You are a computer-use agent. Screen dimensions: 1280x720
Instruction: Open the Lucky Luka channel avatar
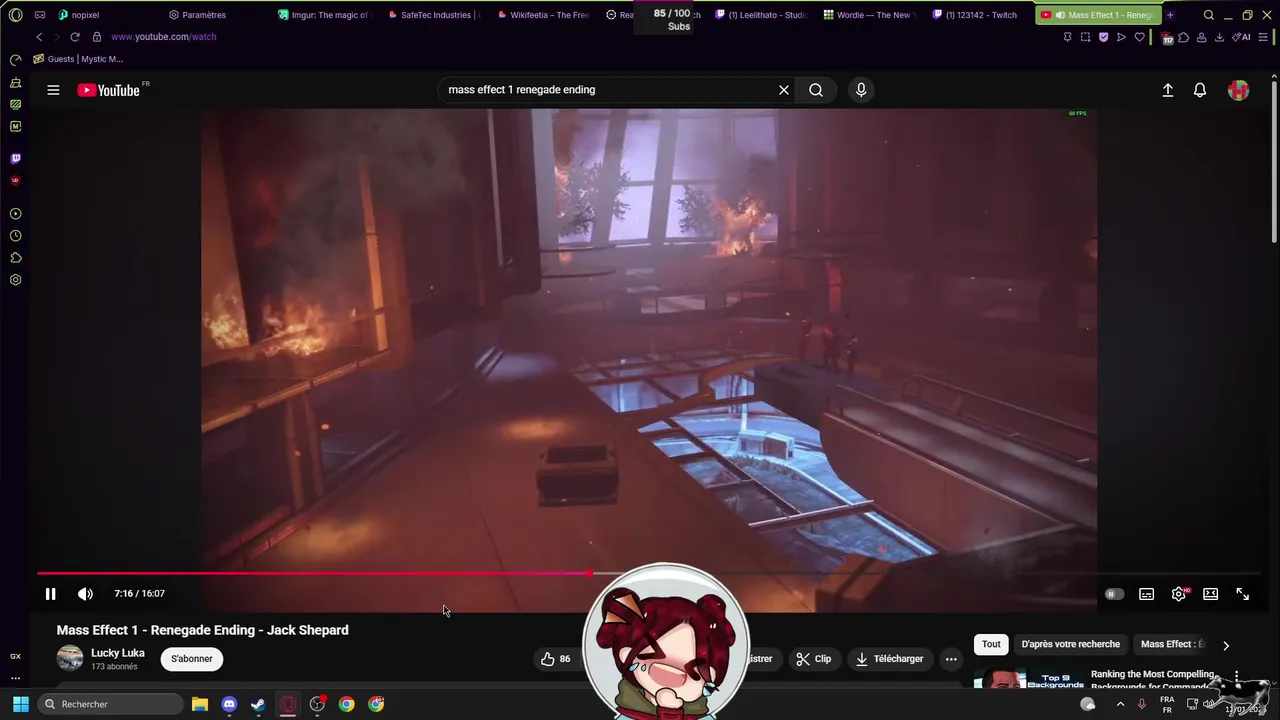tap(70, 658)
